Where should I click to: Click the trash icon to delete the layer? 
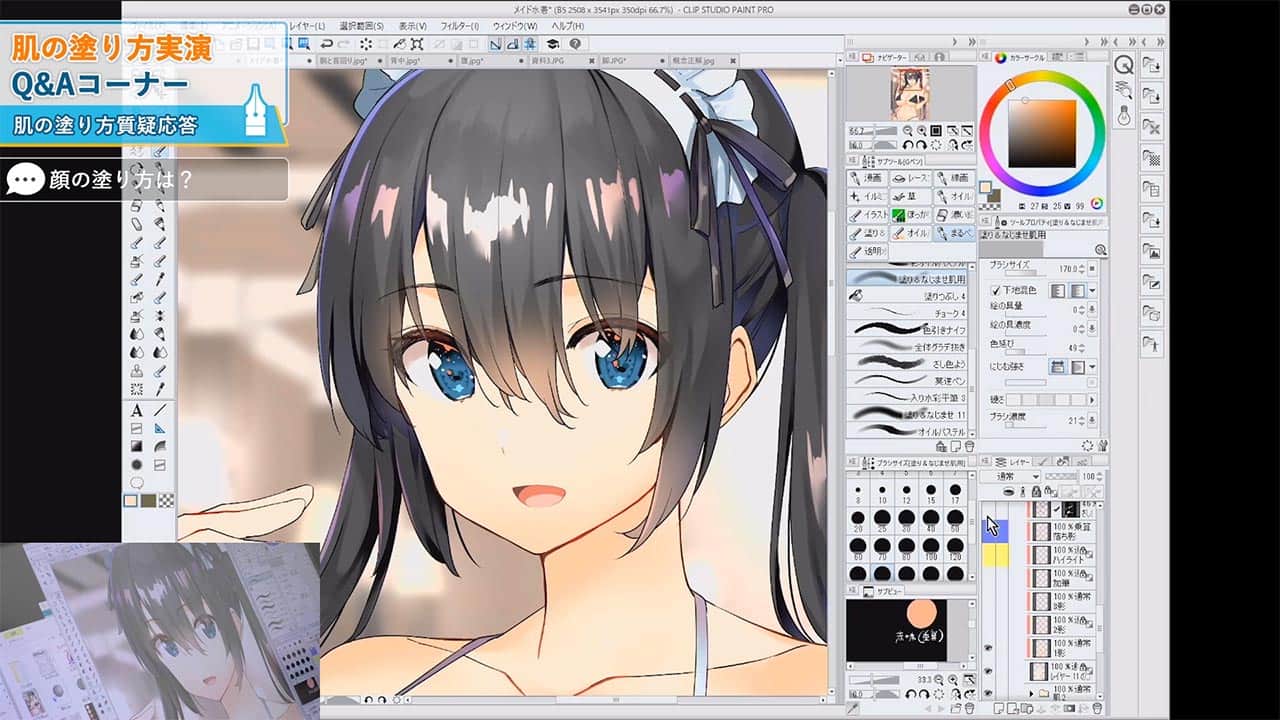pos(1095,706)
